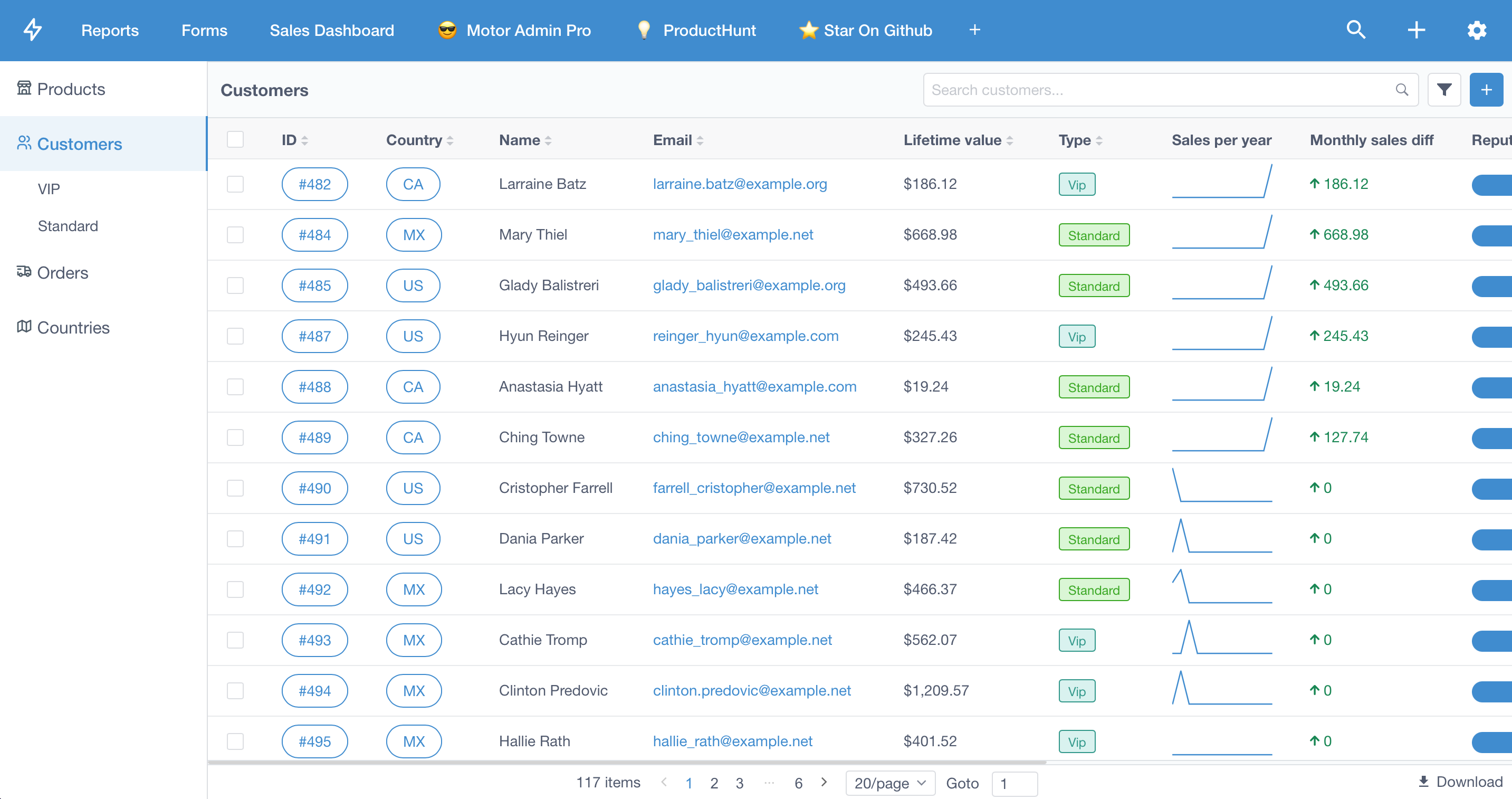Image resolution: width=1512 pixels, height=799 pixels.
Task: Open the global search magnifier icon
Action: tap(1356, 30)
